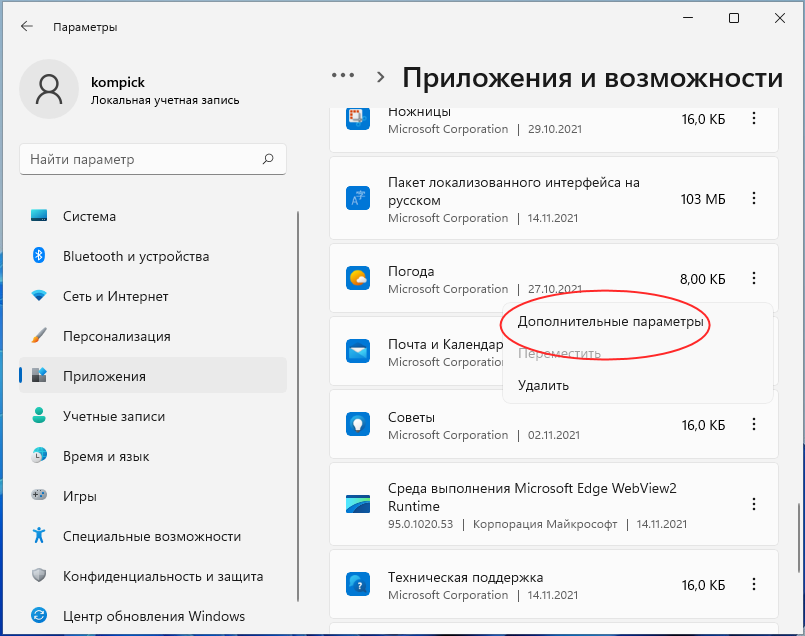
Task: Click the Время и язык globe clock icon
Action: [39, 455]
